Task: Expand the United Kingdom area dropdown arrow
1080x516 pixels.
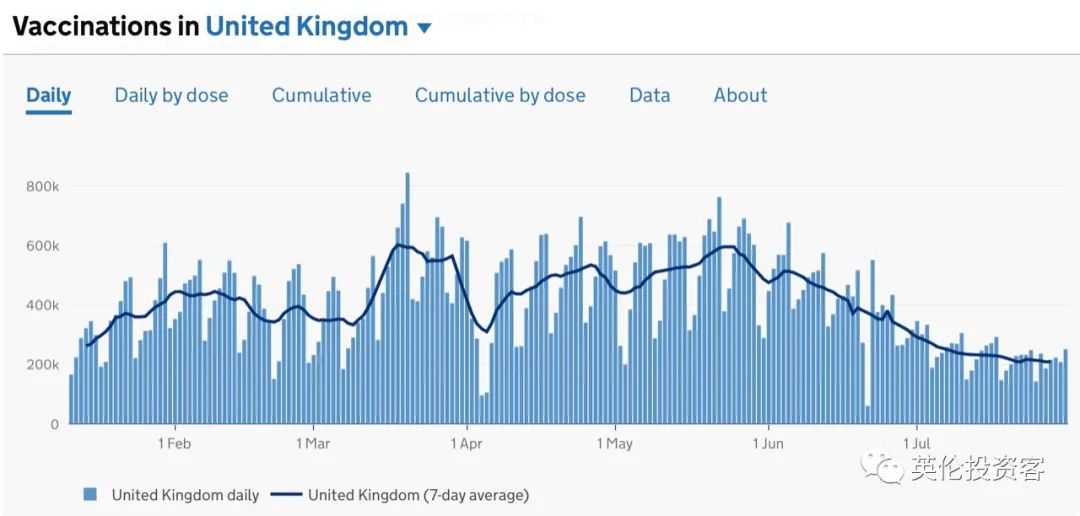Action: [x=424, y=29]
